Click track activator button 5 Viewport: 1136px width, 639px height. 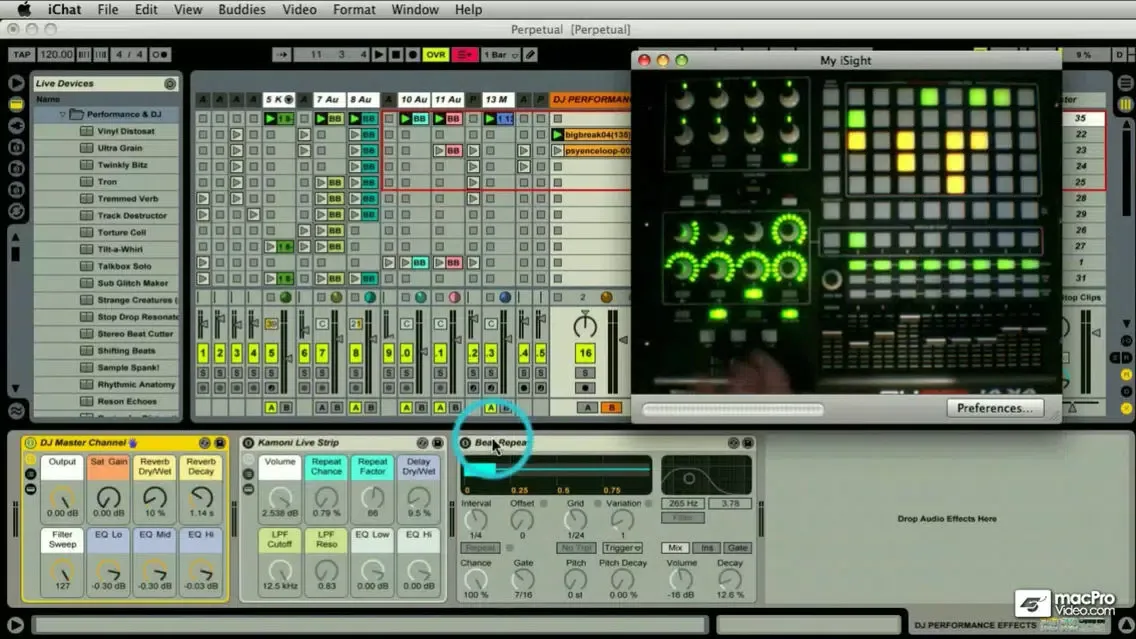[x=271, y=354]
